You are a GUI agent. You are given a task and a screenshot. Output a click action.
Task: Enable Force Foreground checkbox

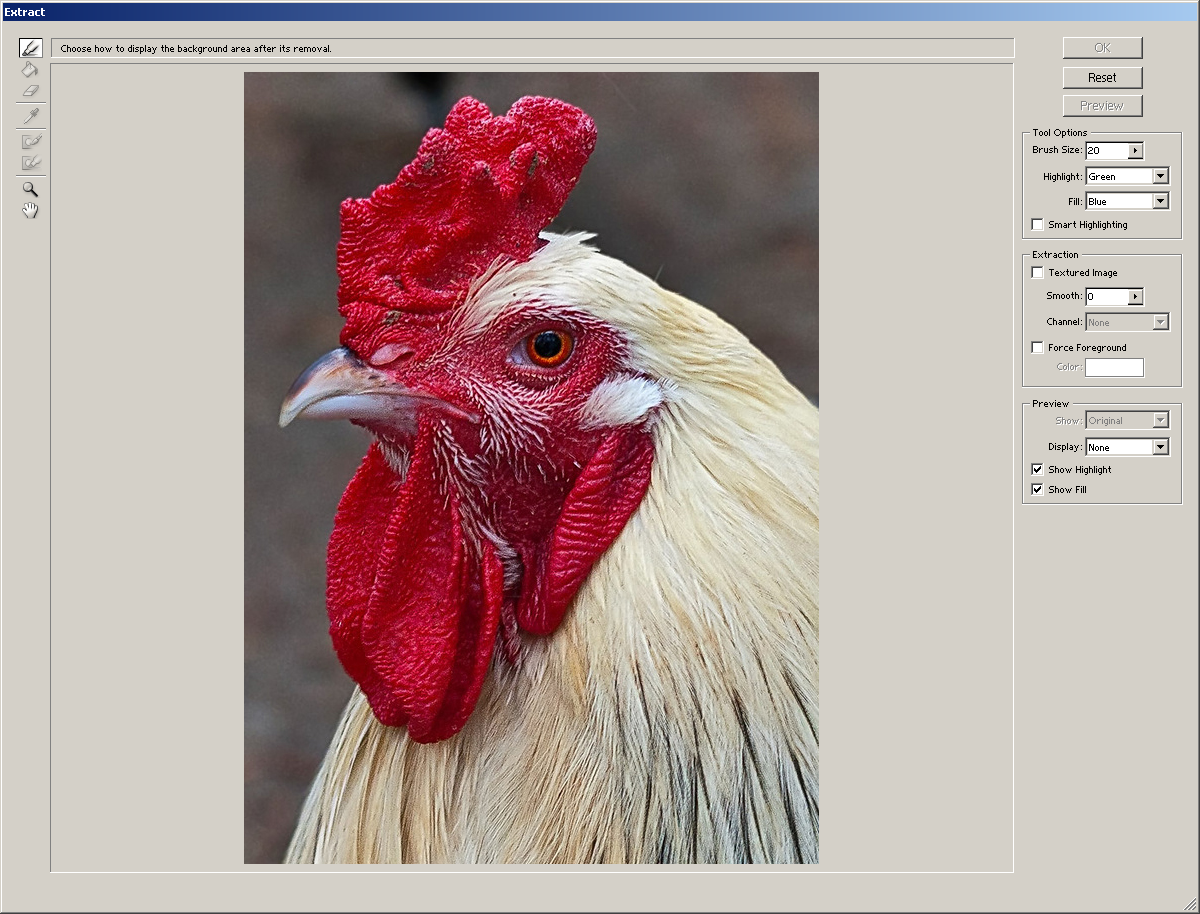pyautogui.click(x=1038, y=347)
